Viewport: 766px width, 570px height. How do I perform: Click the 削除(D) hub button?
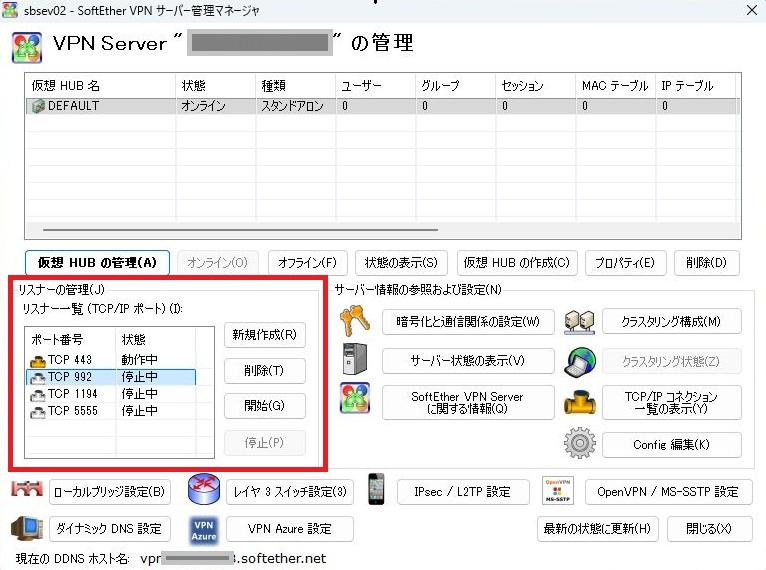(706, 263)
